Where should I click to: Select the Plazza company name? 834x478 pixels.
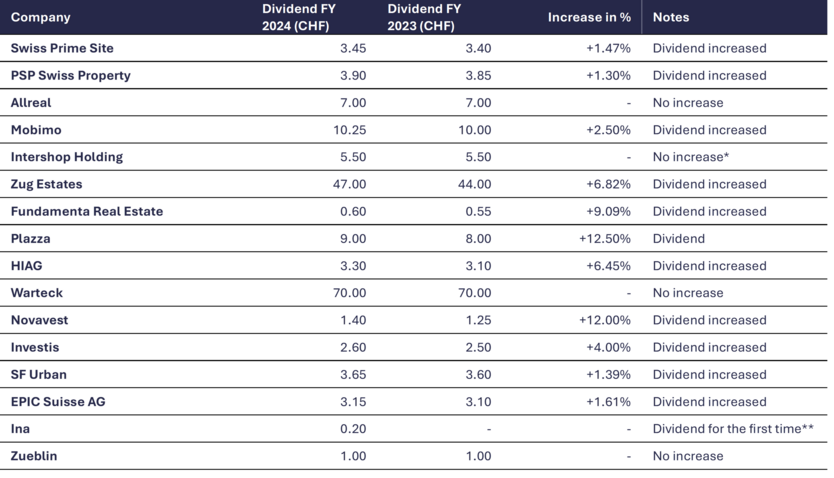click(x=30, y=238)
